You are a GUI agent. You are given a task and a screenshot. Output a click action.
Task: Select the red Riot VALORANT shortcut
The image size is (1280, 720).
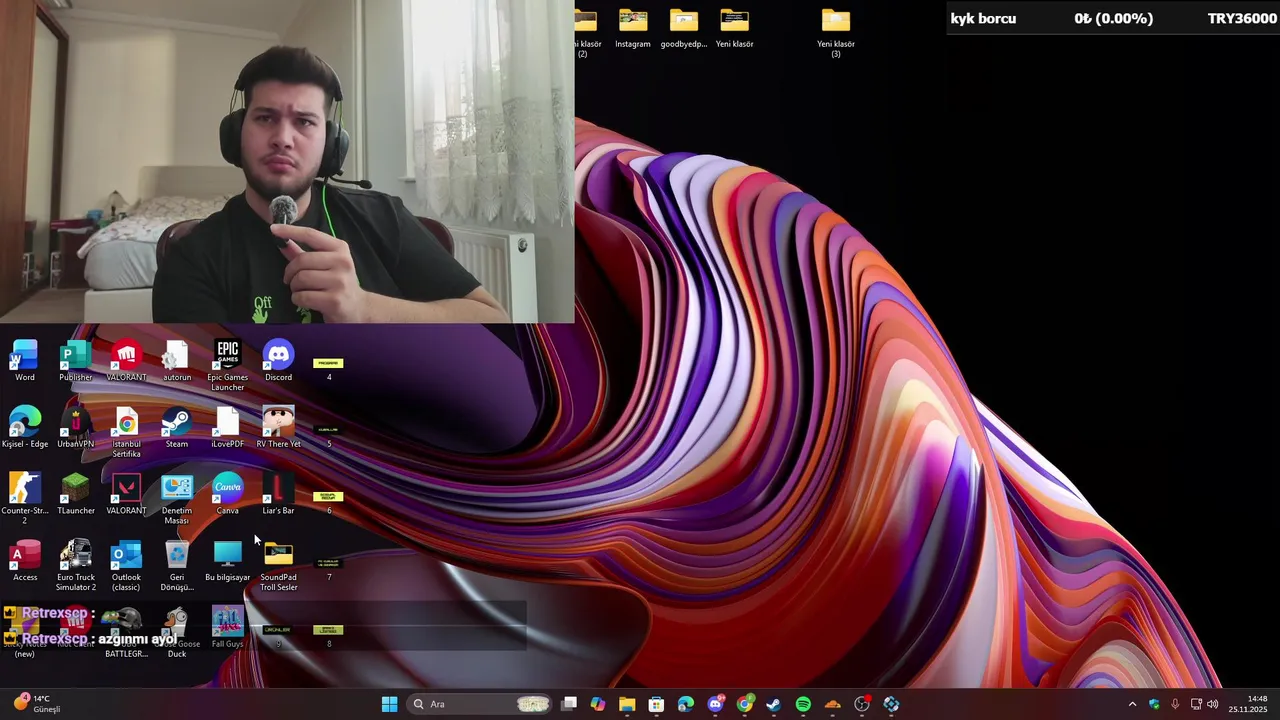pyautogui.click(x=126, y=360)
